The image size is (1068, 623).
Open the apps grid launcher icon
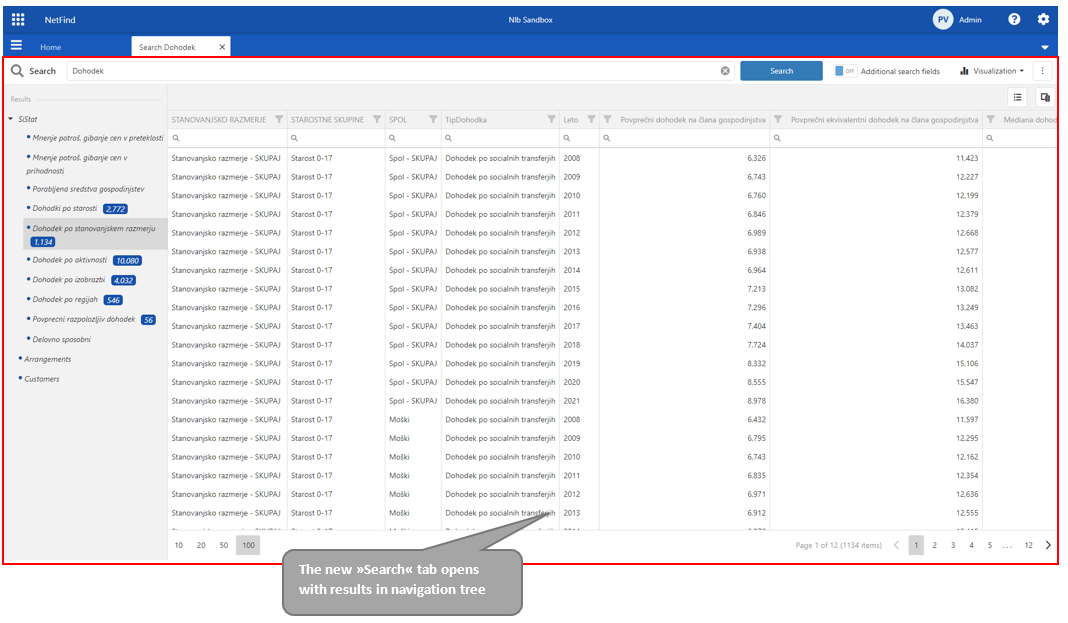[x=18, y=19]
